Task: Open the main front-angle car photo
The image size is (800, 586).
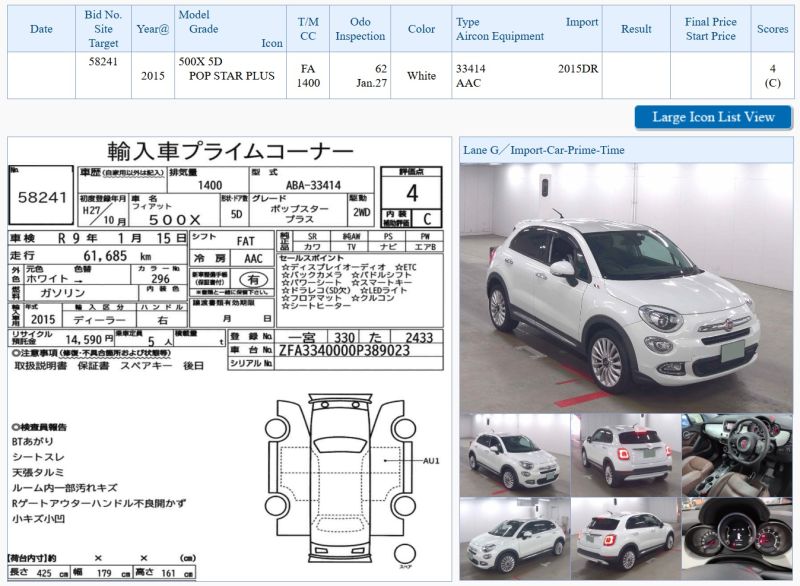Action: pos(626,288)
